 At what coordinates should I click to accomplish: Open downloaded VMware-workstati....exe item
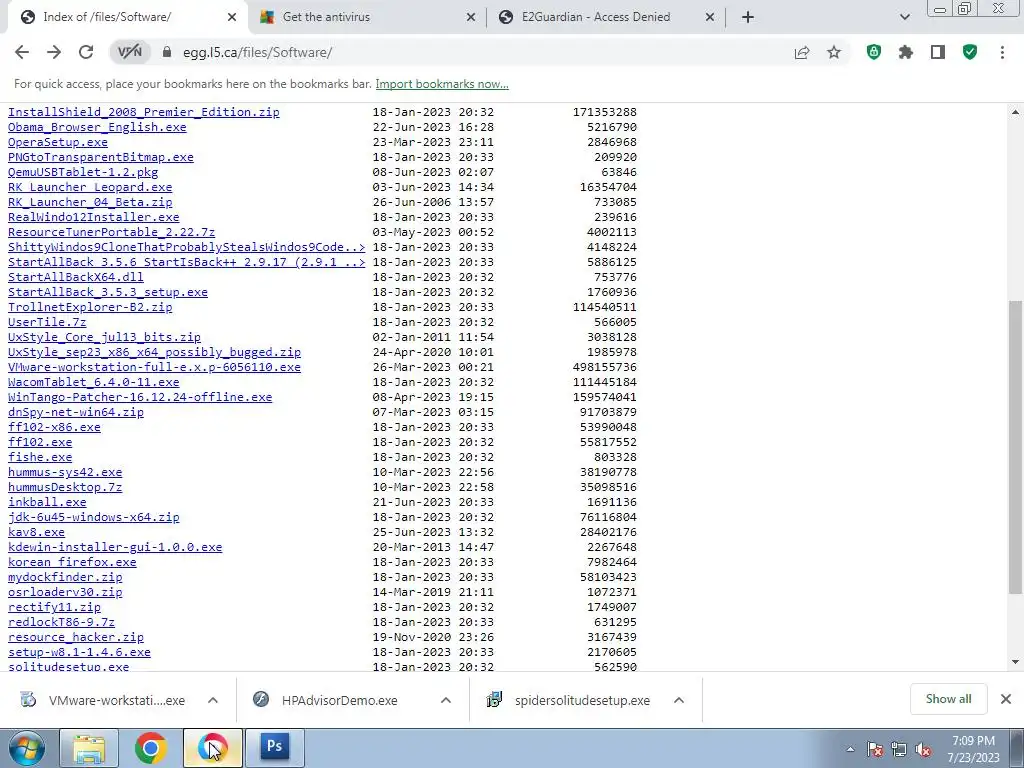coord(116,700)
